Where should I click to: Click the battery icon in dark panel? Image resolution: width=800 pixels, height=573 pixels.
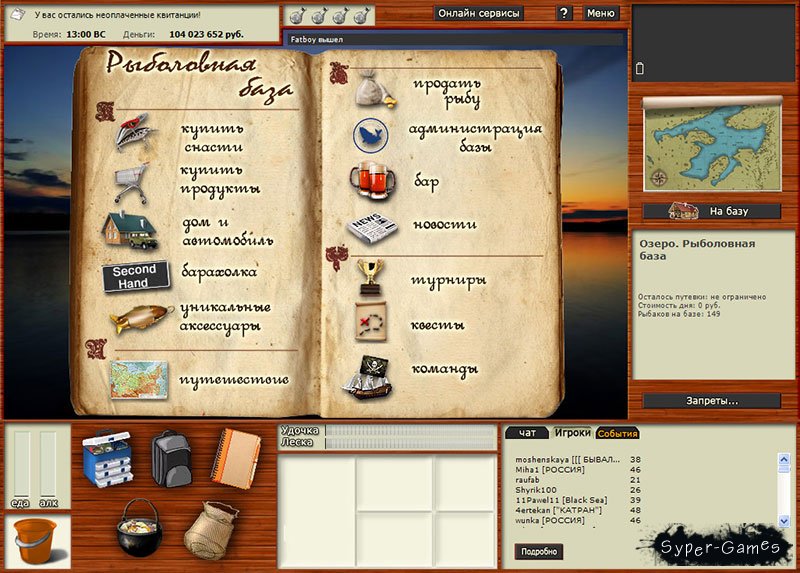point(640,68)
